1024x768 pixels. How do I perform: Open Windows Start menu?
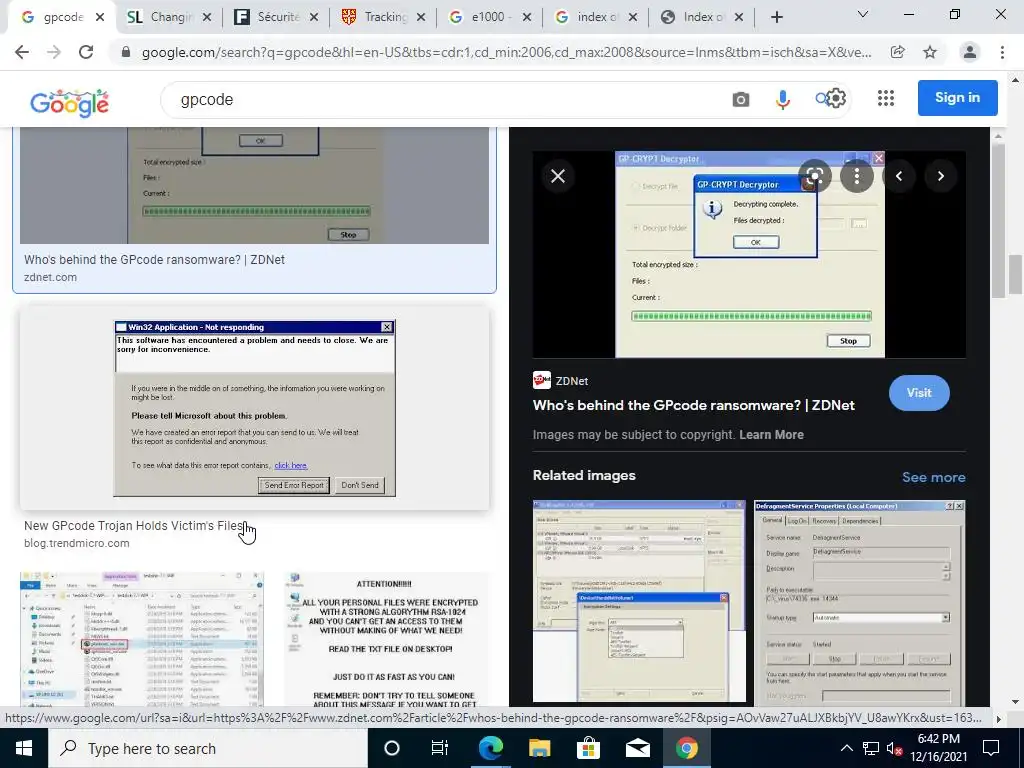24,748
